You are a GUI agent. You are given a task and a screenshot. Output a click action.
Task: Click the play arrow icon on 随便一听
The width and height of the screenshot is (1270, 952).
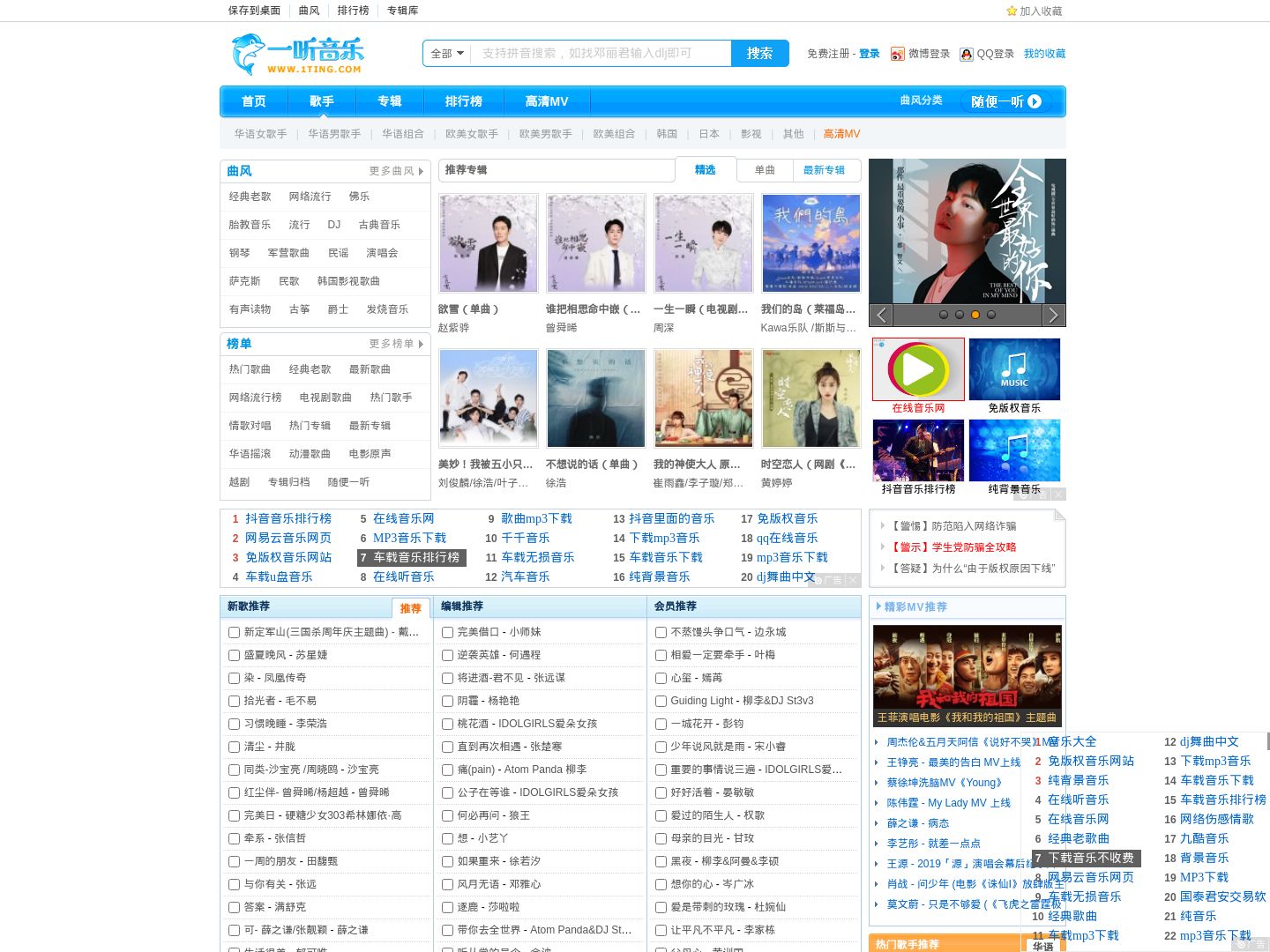(1035, 101)
